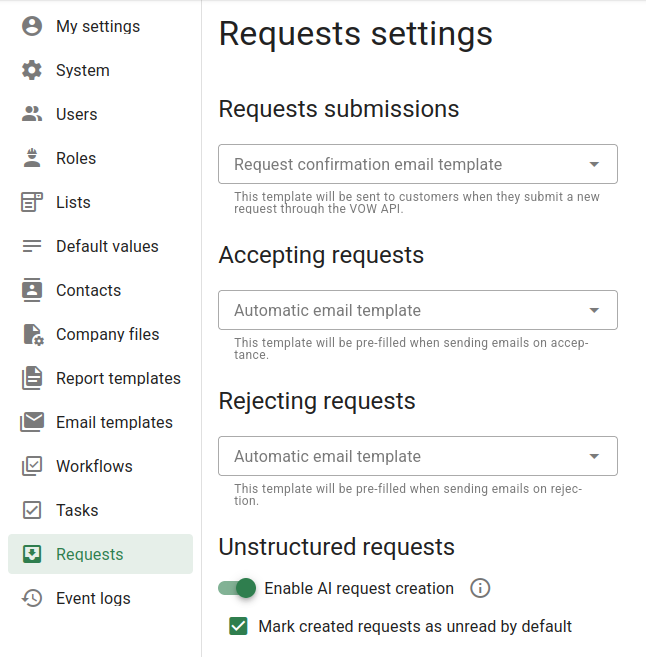The image size is (646, 657).
Task: Click the Company files document icon
Action: pyautogui.click(x=33, y=334)
